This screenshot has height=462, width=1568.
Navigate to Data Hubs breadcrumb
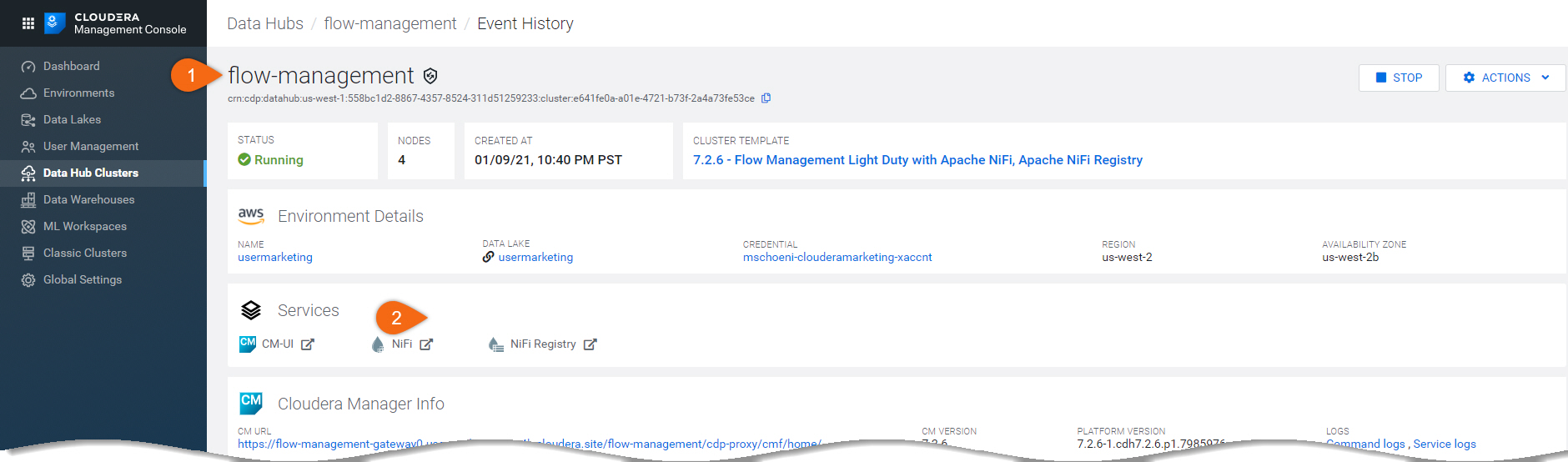pos(265,23)
